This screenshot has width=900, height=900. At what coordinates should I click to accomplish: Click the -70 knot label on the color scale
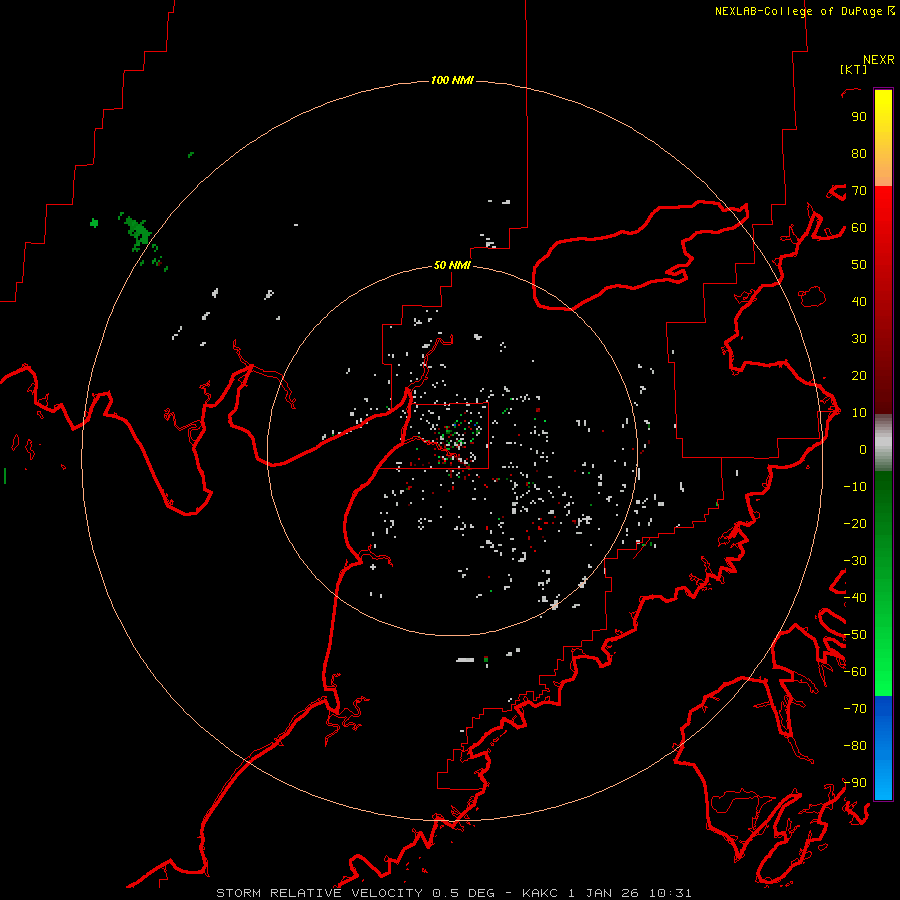click(x=855, y=709)
